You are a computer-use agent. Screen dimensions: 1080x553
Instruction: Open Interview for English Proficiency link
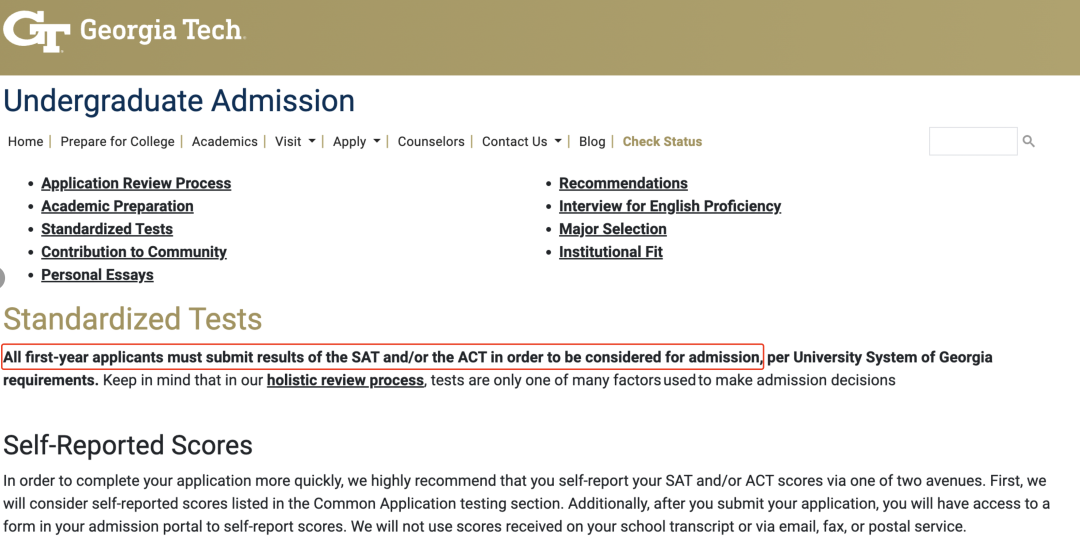670,207
